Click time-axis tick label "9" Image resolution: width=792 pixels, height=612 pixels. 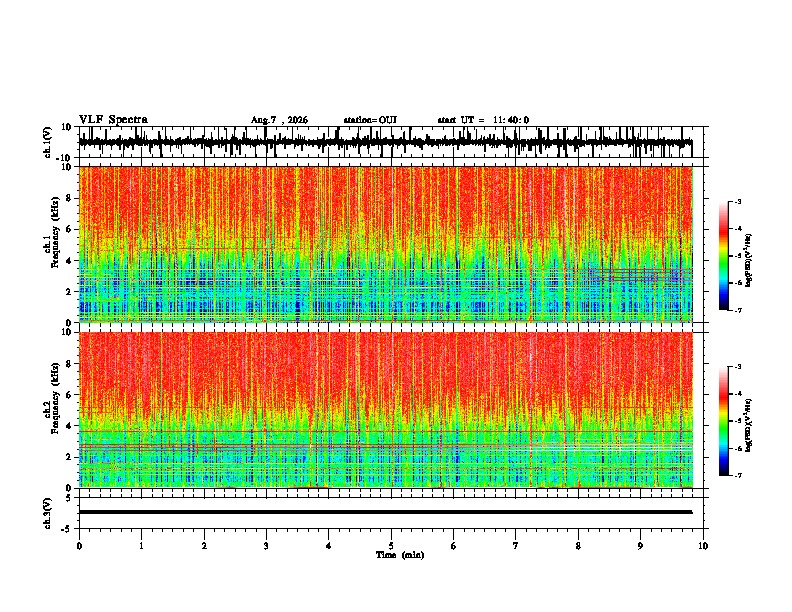tap(640, 546)
